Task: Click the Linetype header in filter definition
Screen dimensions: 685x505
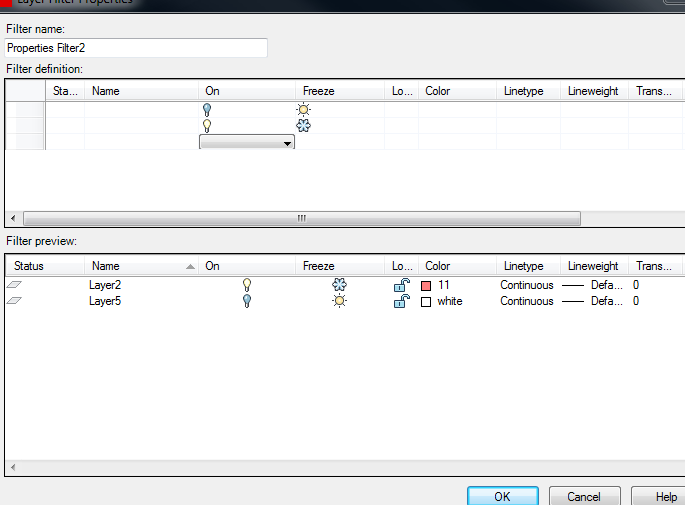Action: [x=527, y=91]
